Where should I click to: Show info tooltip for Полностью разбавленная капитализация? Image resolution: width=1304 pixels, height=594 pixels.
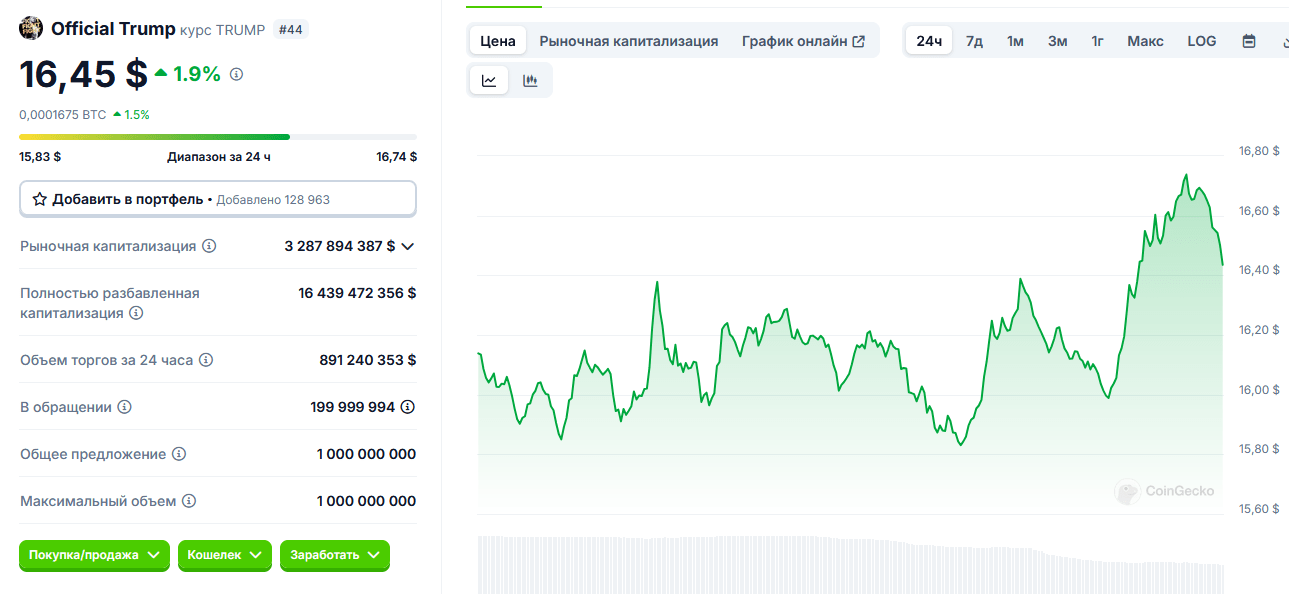click(x=136, y=313)
